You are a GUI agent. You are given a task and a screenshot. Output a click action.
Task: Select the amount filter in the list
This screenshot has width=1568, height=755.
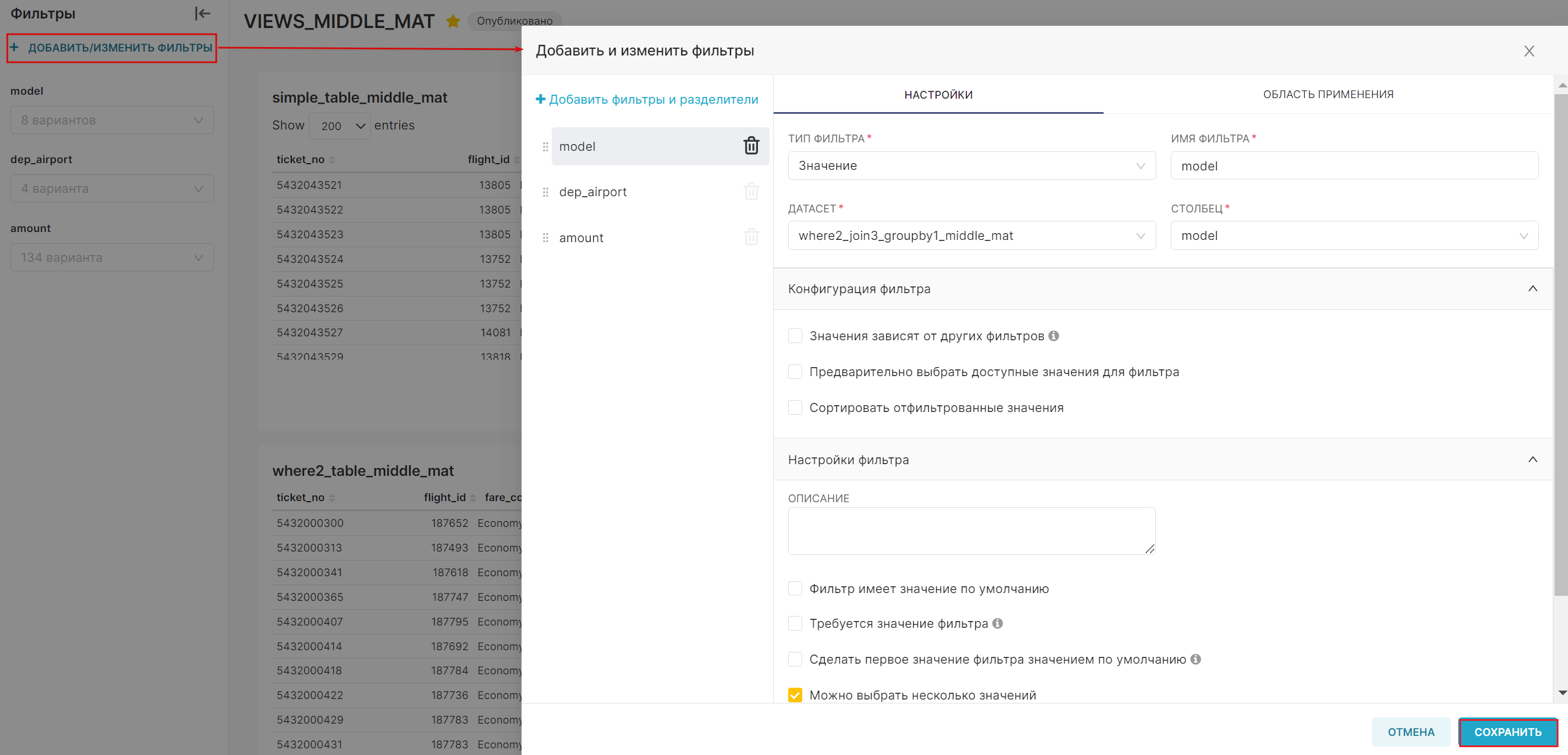pos(660,238)
